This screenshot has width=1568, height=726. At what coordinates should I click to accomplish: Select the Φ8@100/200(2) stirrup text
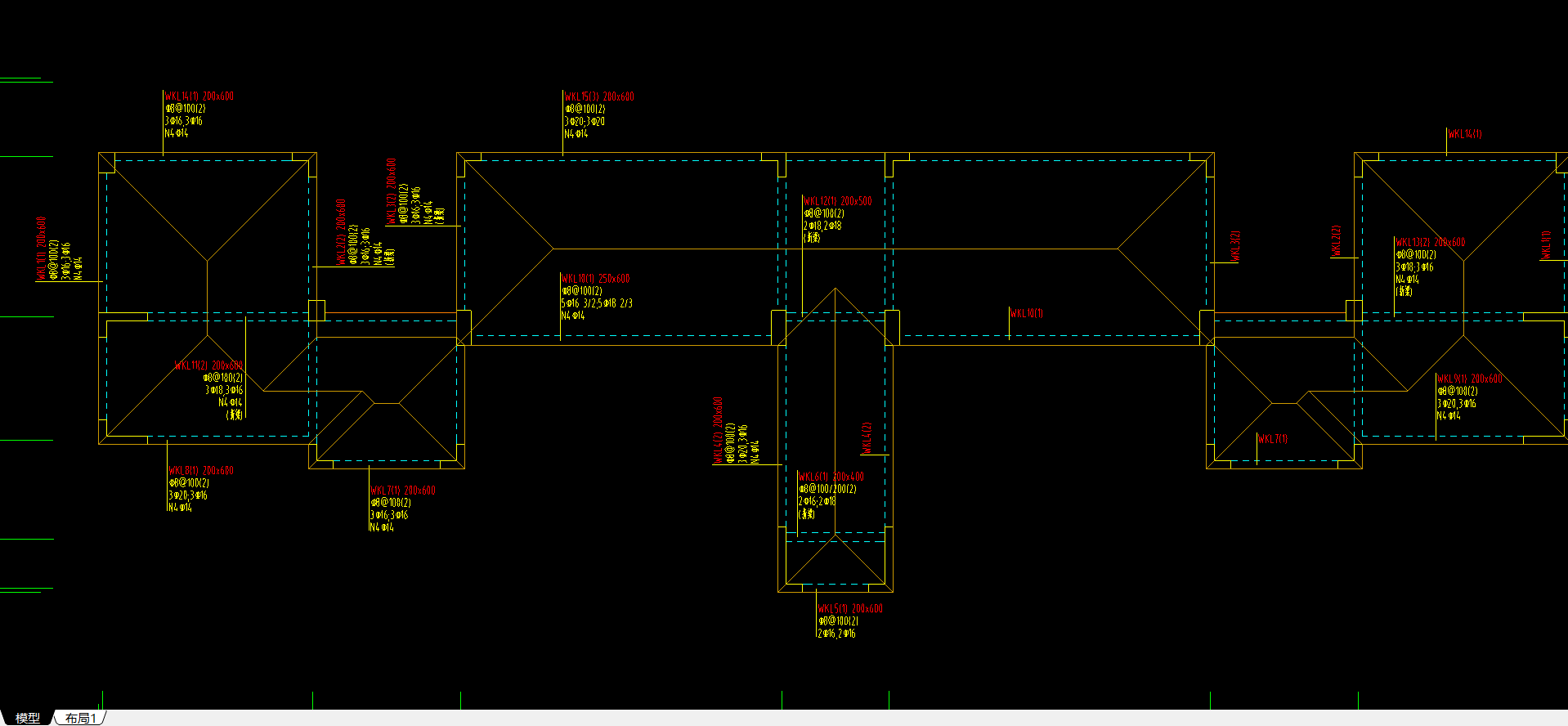827,489
